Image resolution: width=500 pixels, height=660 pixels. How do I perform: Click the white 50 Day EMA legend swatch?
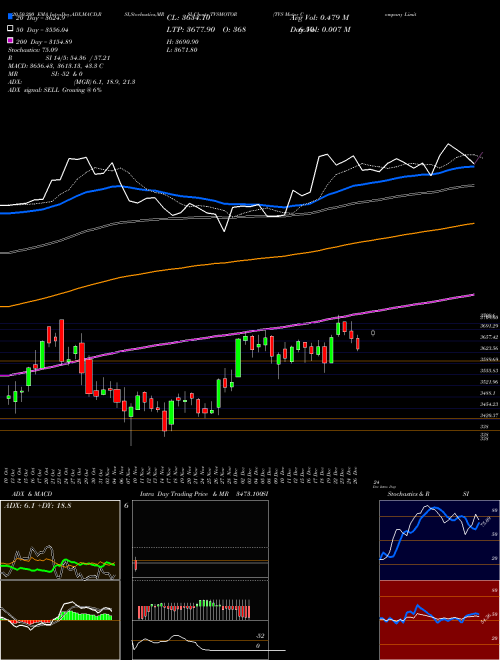pyautogui.click(x=10, y=29)
